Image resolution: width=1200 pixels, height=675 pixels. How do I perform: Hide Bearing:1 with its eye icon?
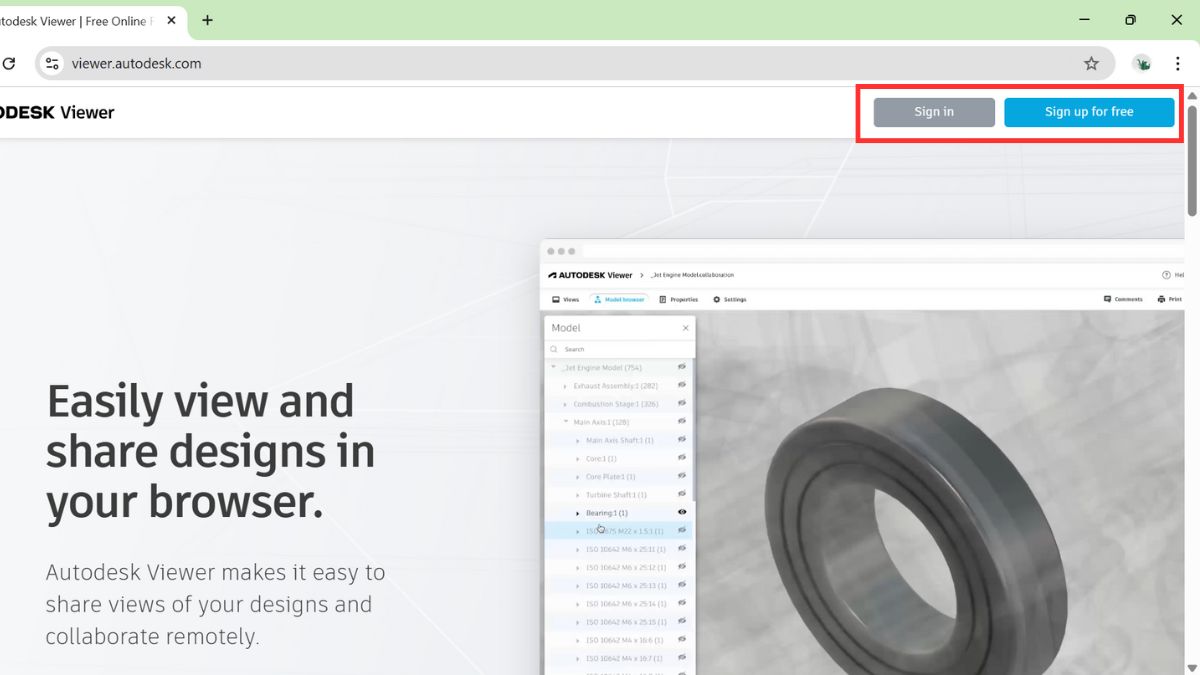(682, 512)
